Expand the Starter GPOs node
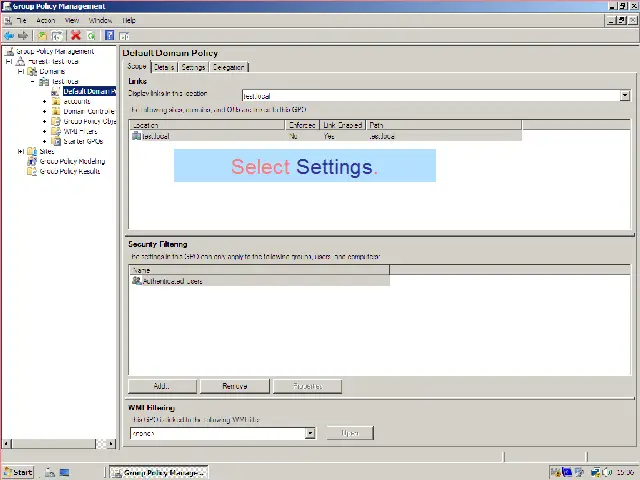Viewport: 640px width, 480px height. pyautogui.click(x=44, y=141)
